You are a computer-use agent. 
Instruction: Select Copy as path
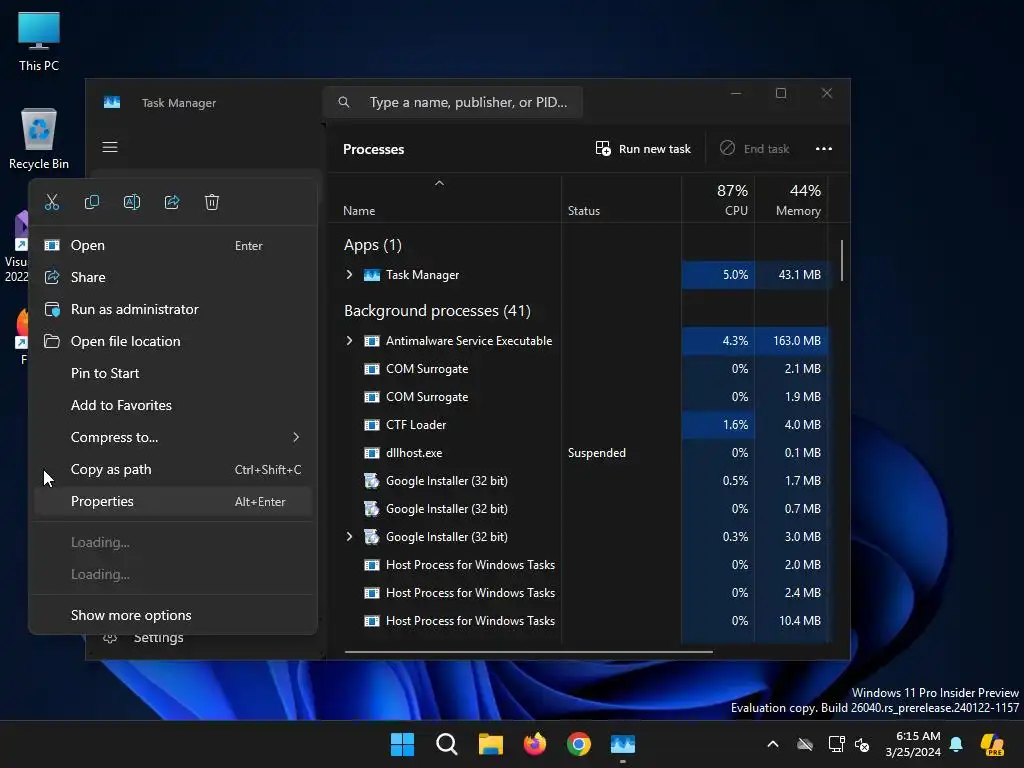click(173, 470)
